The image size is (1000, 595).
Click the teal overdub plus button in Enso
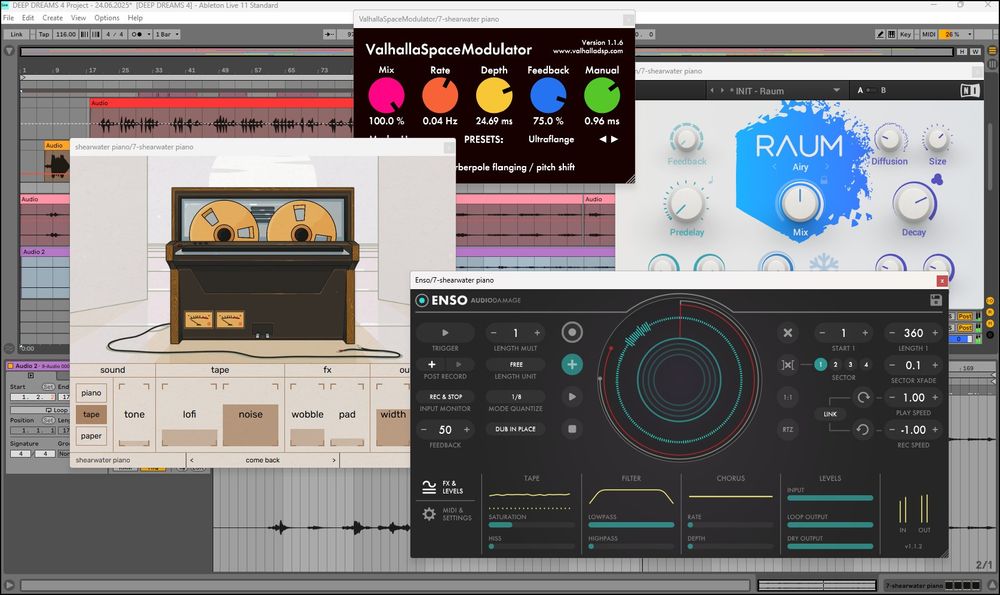coord(572,364)
